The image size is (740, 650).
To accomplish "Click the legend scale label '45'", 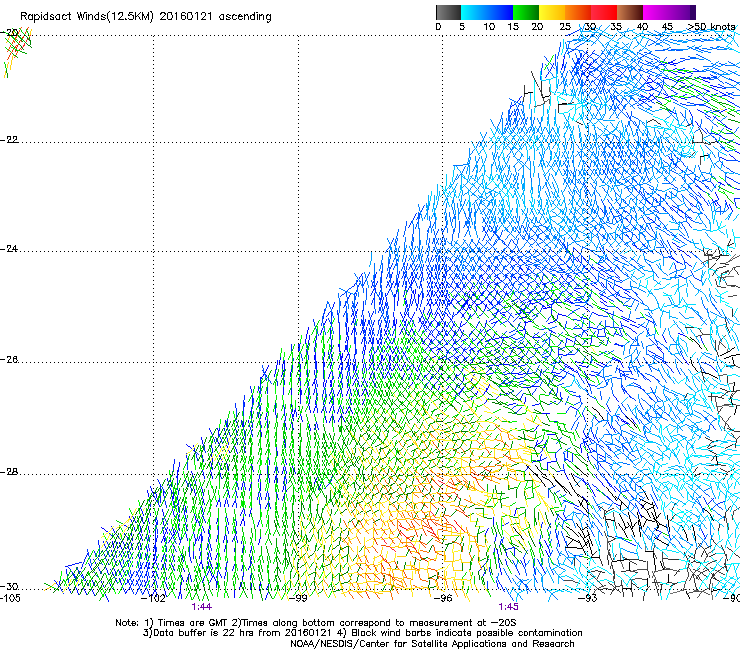I will click(x=667, y=27).
